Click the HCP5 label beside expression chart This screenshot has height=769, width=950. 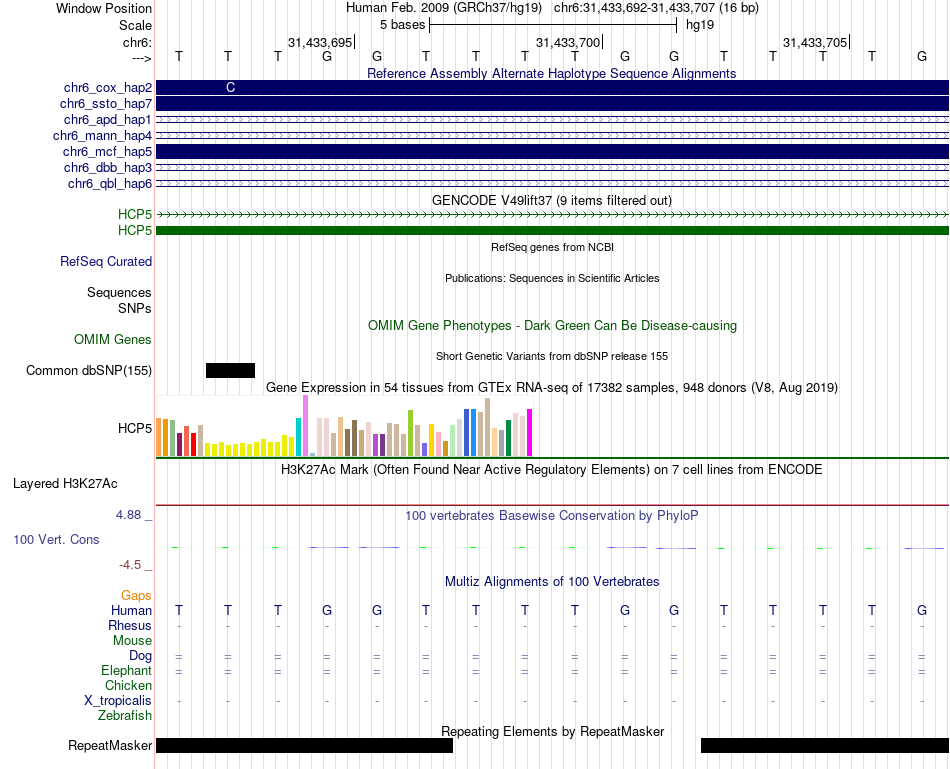click(135, 428)
